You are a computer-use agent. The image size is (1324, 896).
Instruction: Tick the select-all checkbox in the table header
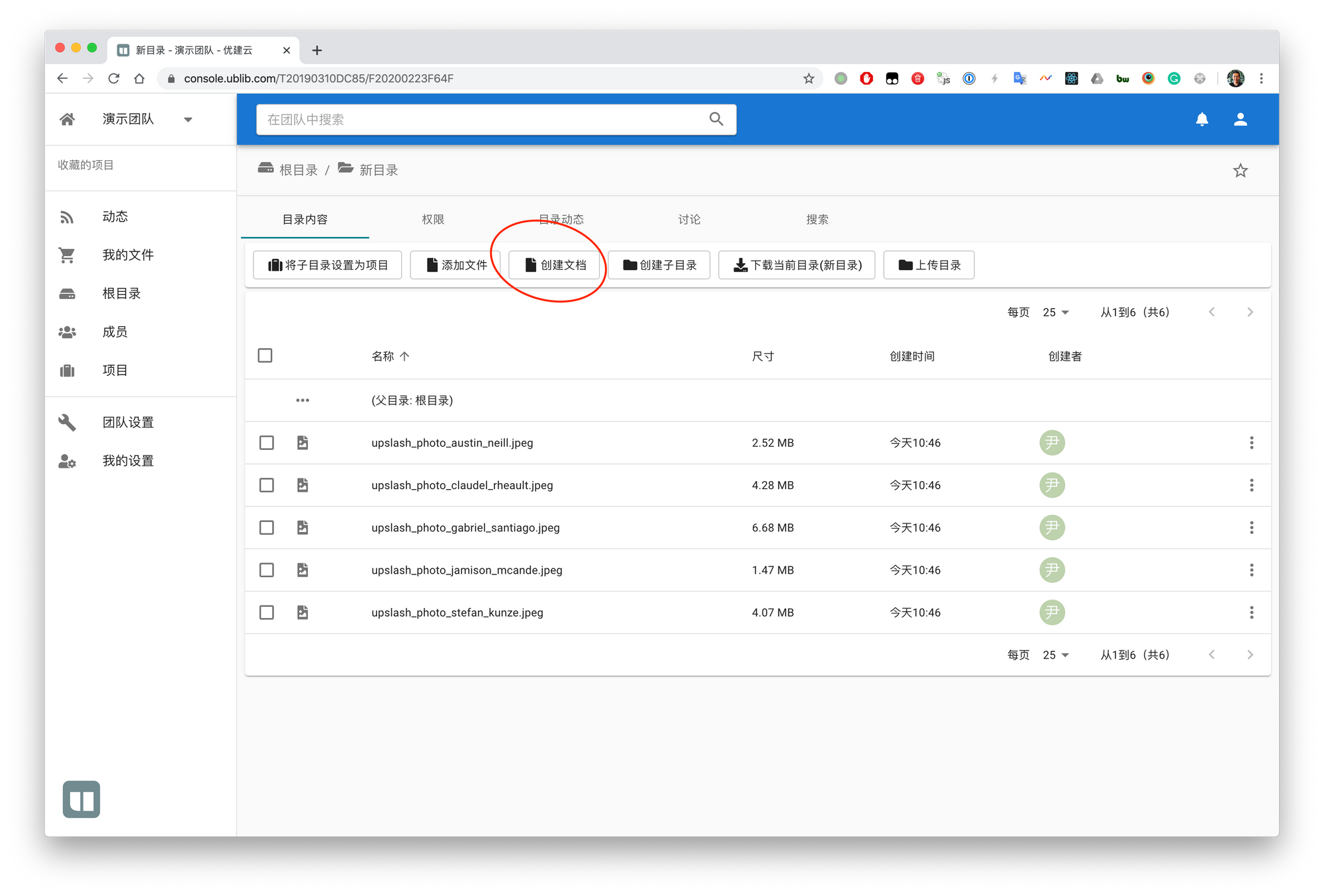click(x=265, y=356)
